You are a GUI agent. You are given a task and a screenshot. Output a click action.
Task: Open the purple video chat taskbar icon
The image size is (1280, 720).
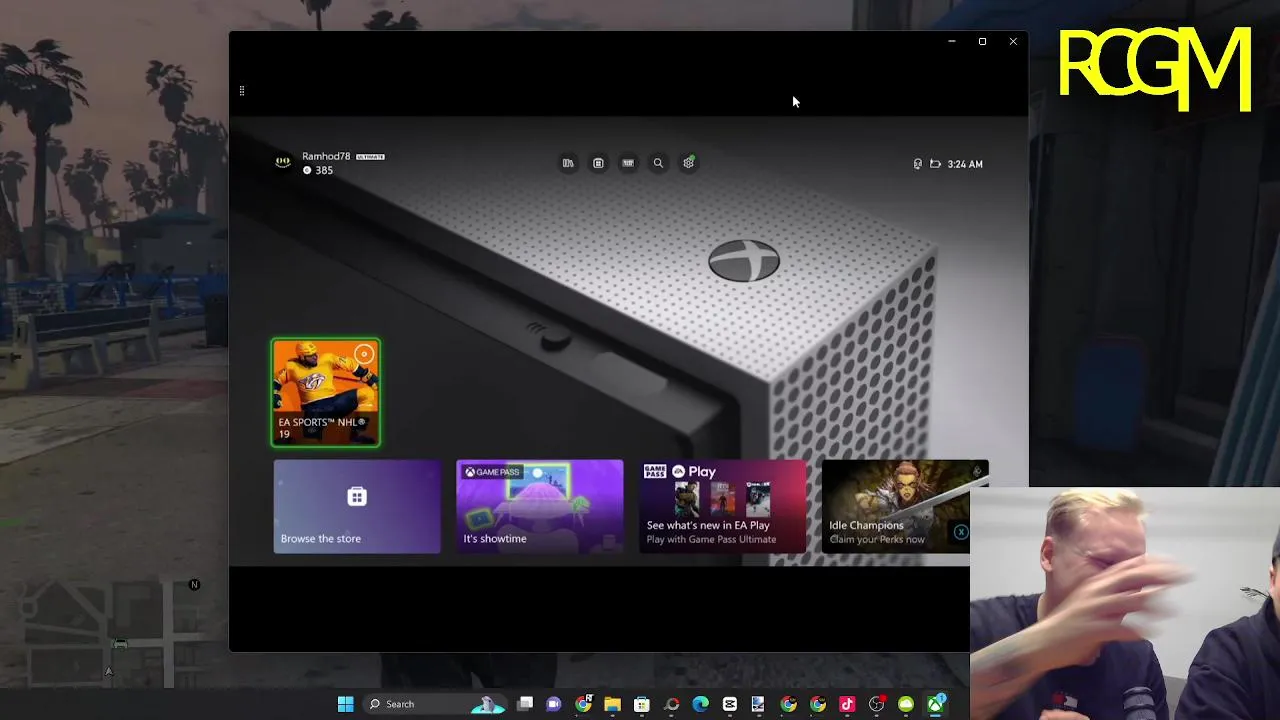[x=554, y=704]
